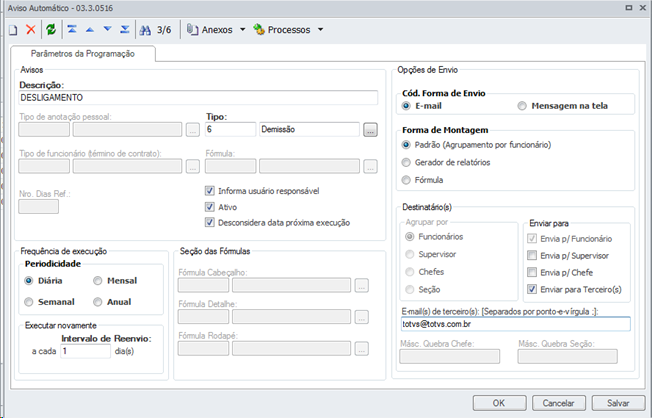The image size is (652, 418).
Task: Toggle the Ativo checkbox
Action: (x=210, y=207)
